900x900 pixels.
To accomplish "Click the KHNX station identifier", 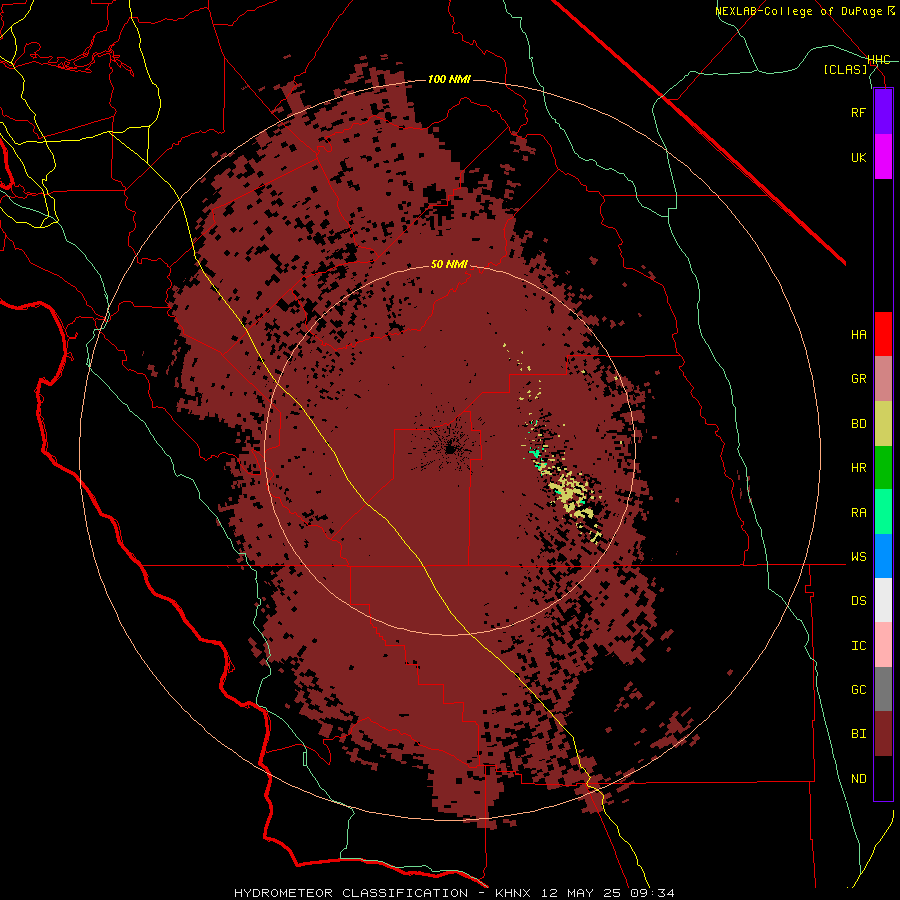I will (513, 893).
